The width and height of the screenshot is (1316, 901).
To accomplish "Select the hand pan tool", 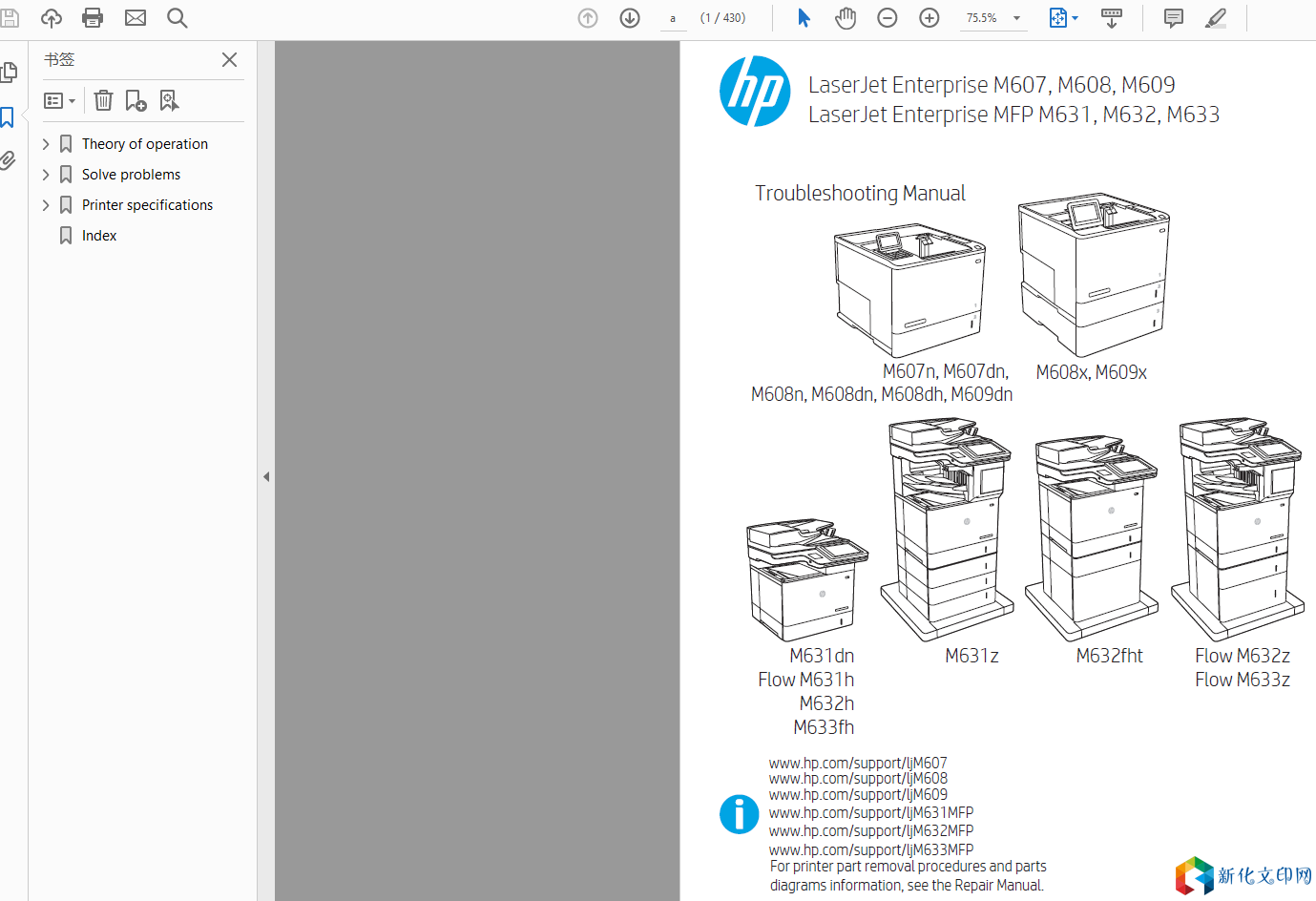I will pos(846,18).
